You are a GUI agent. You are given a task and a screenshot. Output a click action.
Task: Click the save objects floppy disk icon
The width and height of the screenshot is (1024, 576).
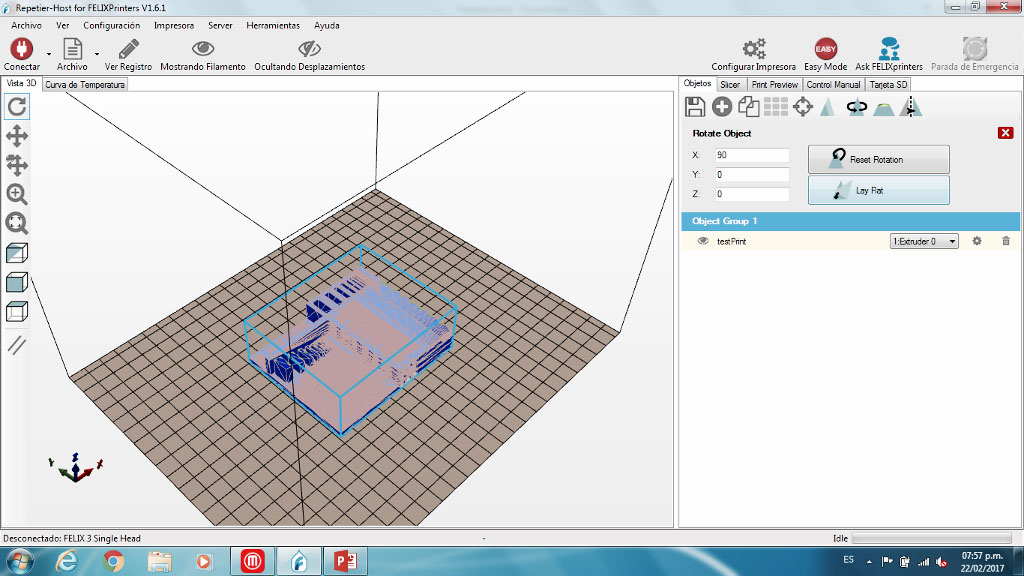coord(695,107)
